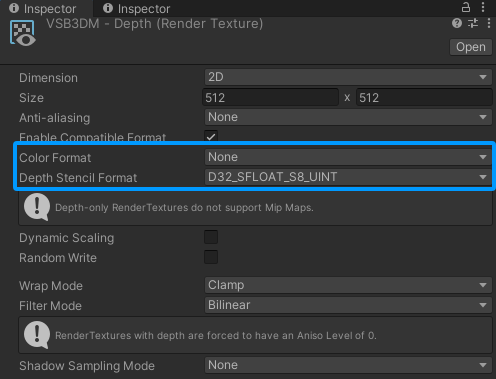
Task: Click the Open button
Action: tap(471, 47)
